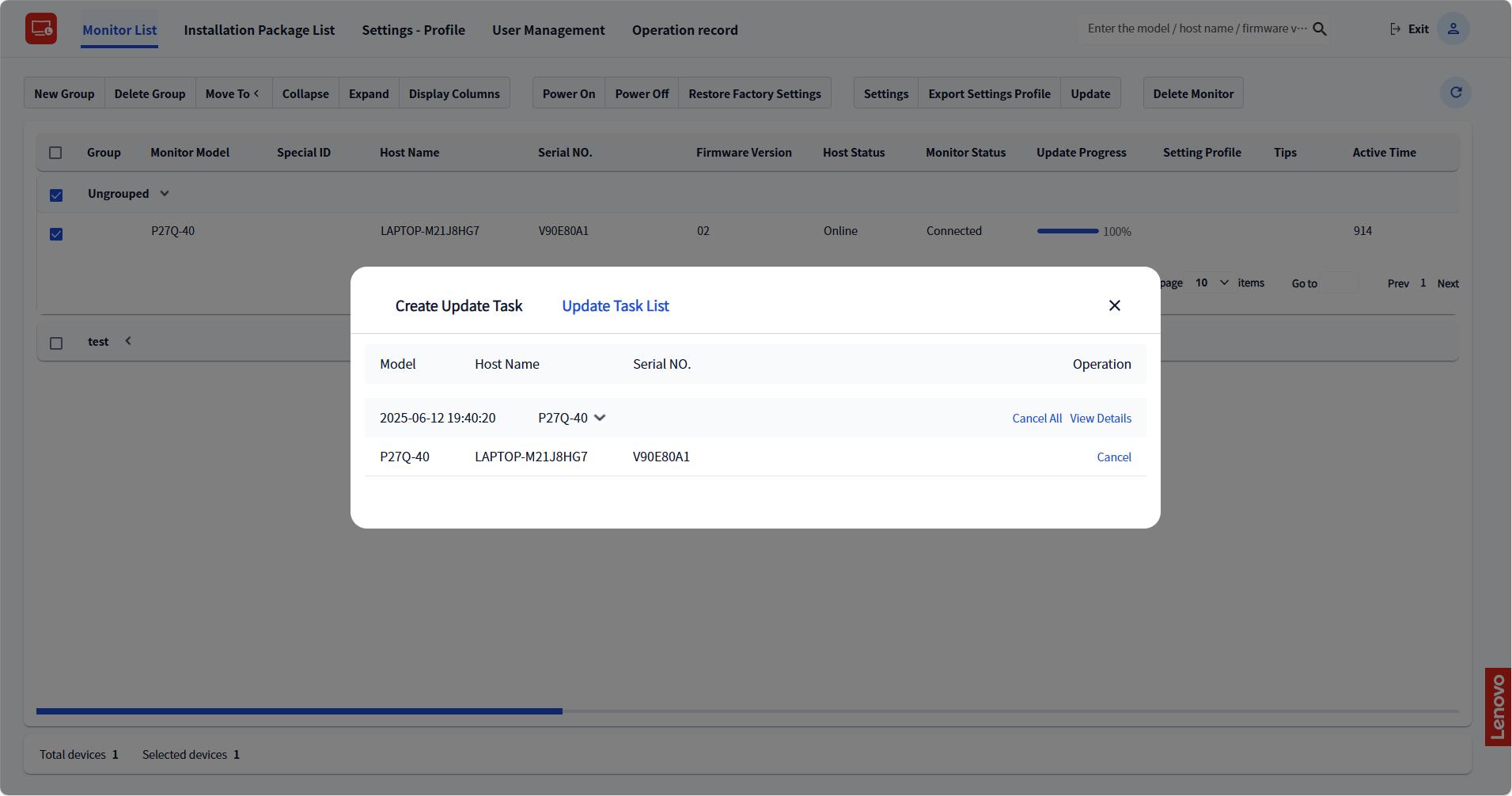Collapse the Ungrouped group chevron
The height and width of the screenshot is (796, 1512).
165,194
